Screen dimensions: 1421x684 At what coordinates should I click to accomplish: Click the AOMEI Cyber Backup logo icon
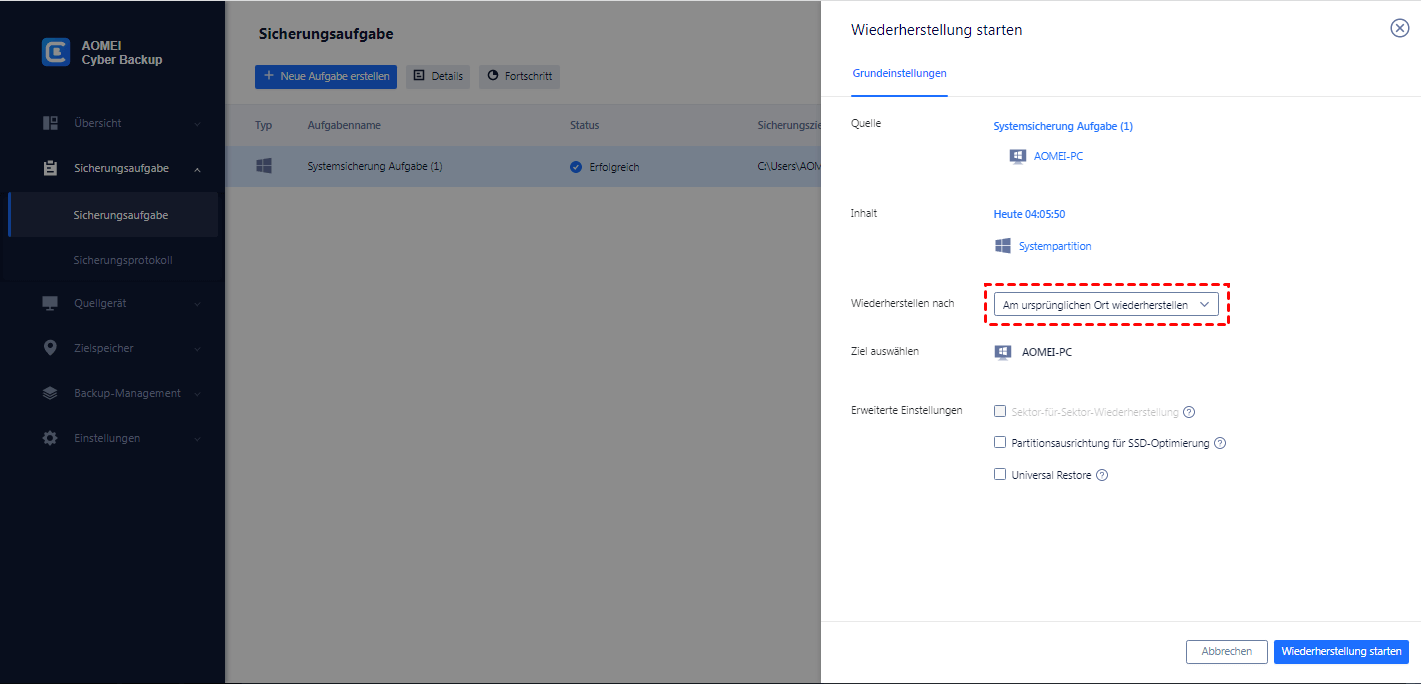(x=56, y=52)
